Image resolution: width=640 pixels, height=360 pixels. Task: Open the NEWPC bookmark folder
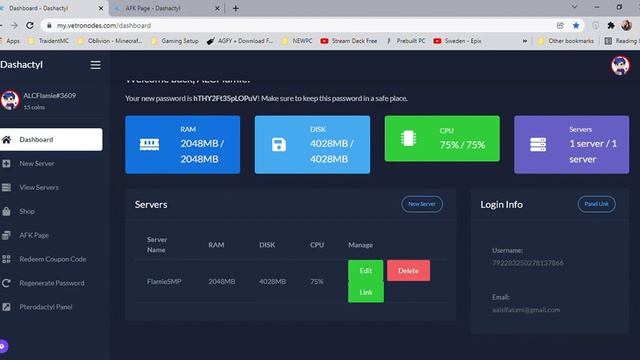tap(297, 41)
